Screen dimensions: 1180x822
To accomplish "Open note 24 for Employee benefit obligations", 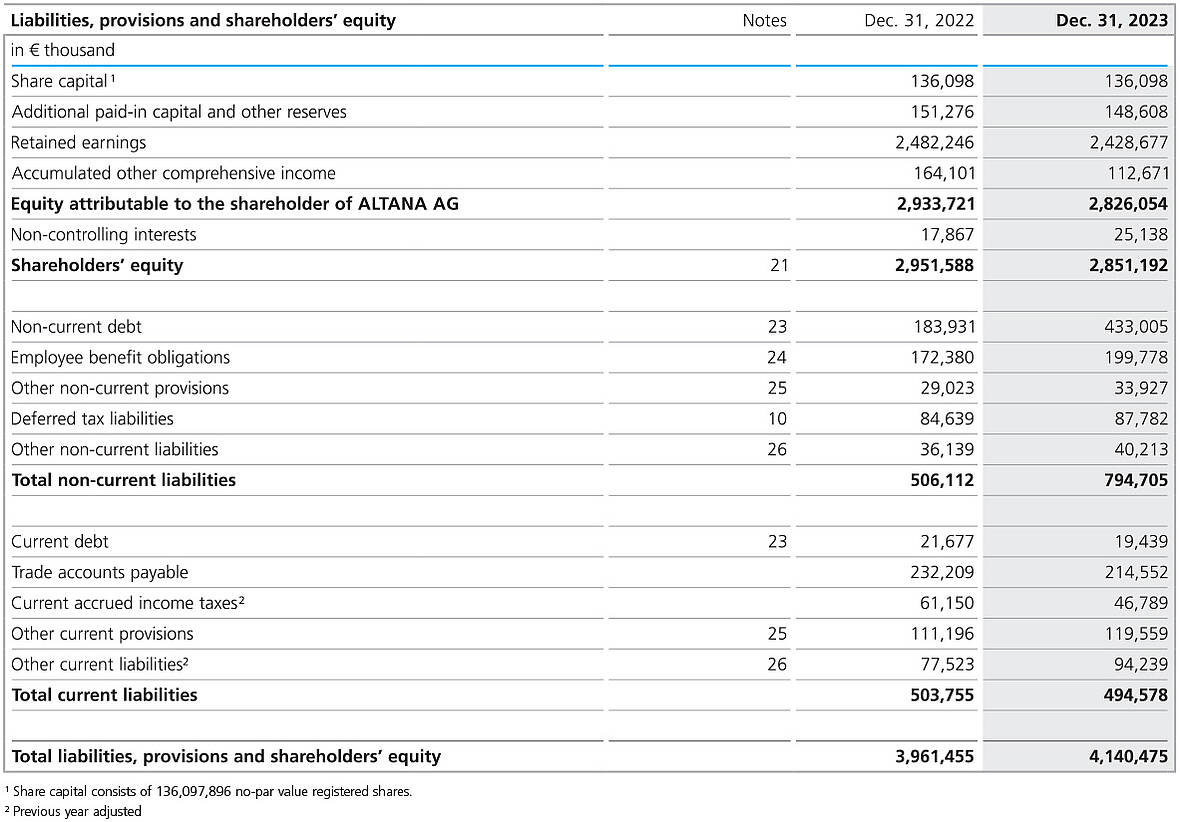I will coord(777,358).
